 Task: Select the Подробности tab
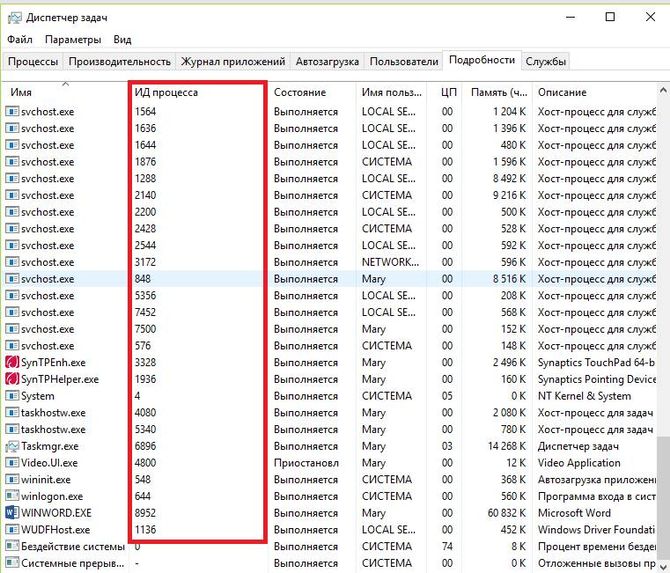[x=482, y=60]
